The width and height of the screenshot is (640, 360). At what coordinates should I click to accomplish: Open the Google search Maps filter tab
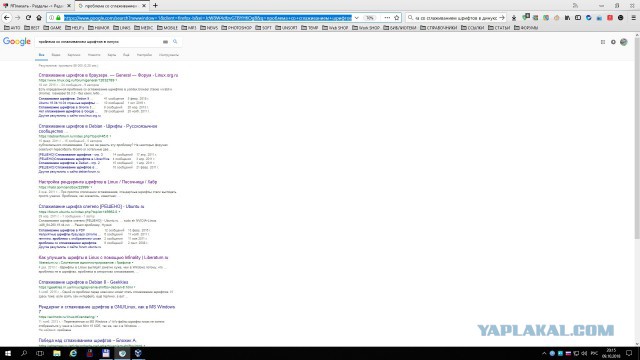point(111,55)
